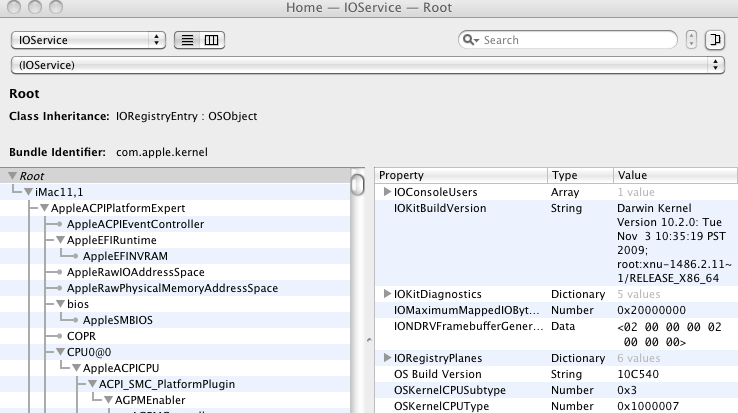The image size is (738, 413).
Task: Collapse the Root tree node
Action: pos(13,176)
